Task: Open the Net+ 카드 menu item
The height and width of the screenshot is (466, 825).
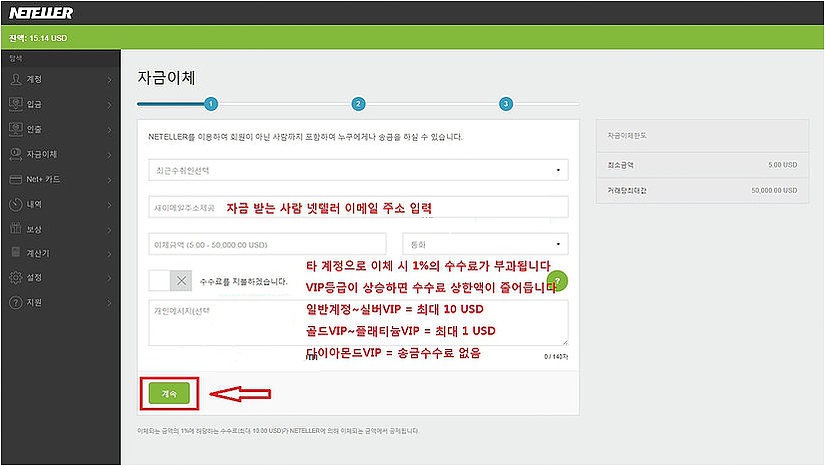Action: coord(61,179)
